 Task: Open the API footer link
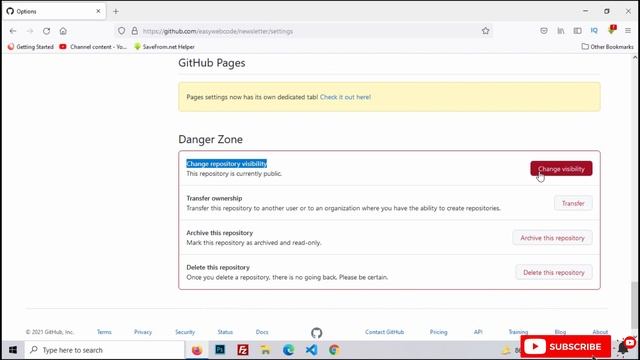click(x=478, y=332)
